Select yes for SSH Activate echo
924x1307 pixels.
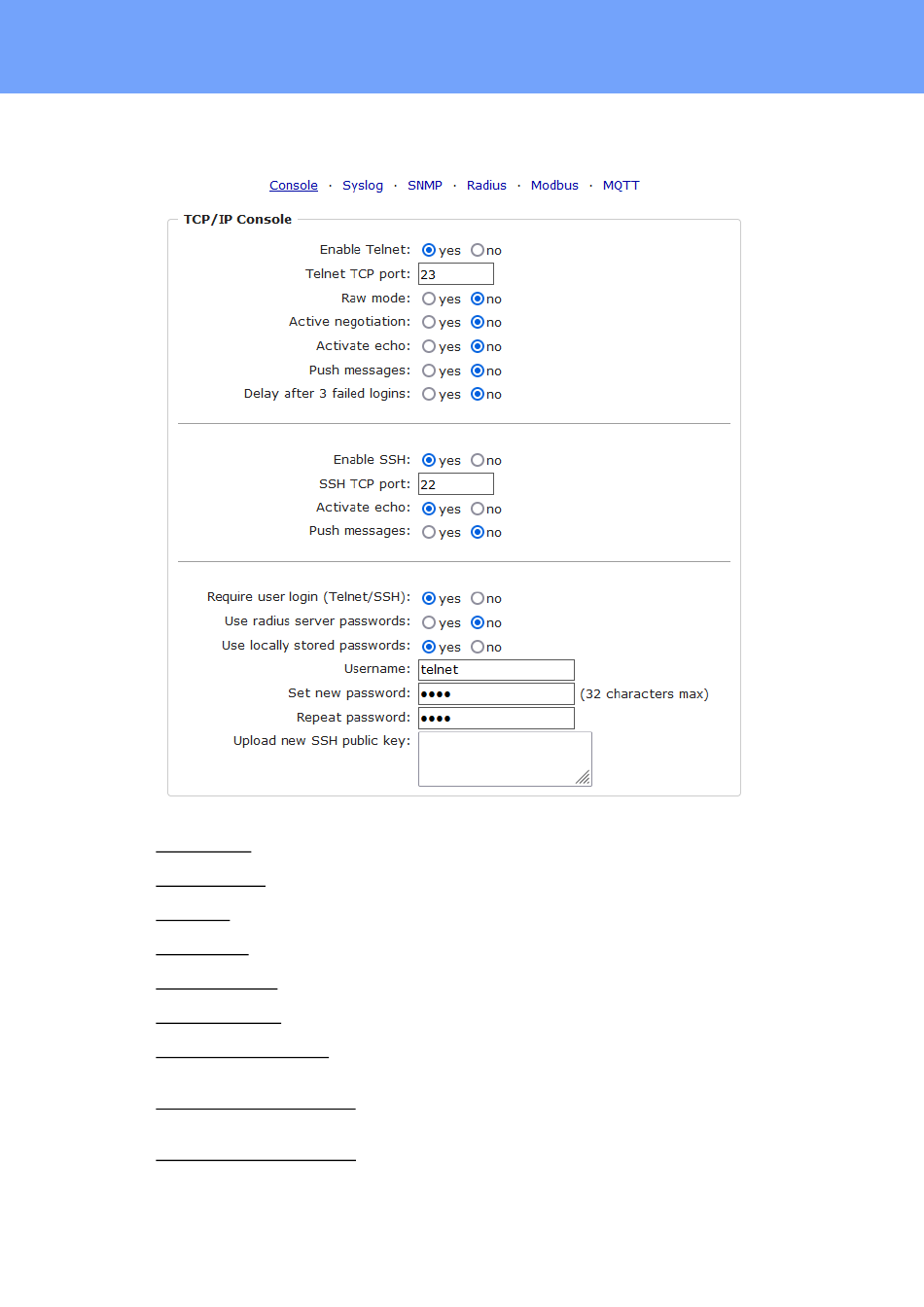click(x=429, y=509)
